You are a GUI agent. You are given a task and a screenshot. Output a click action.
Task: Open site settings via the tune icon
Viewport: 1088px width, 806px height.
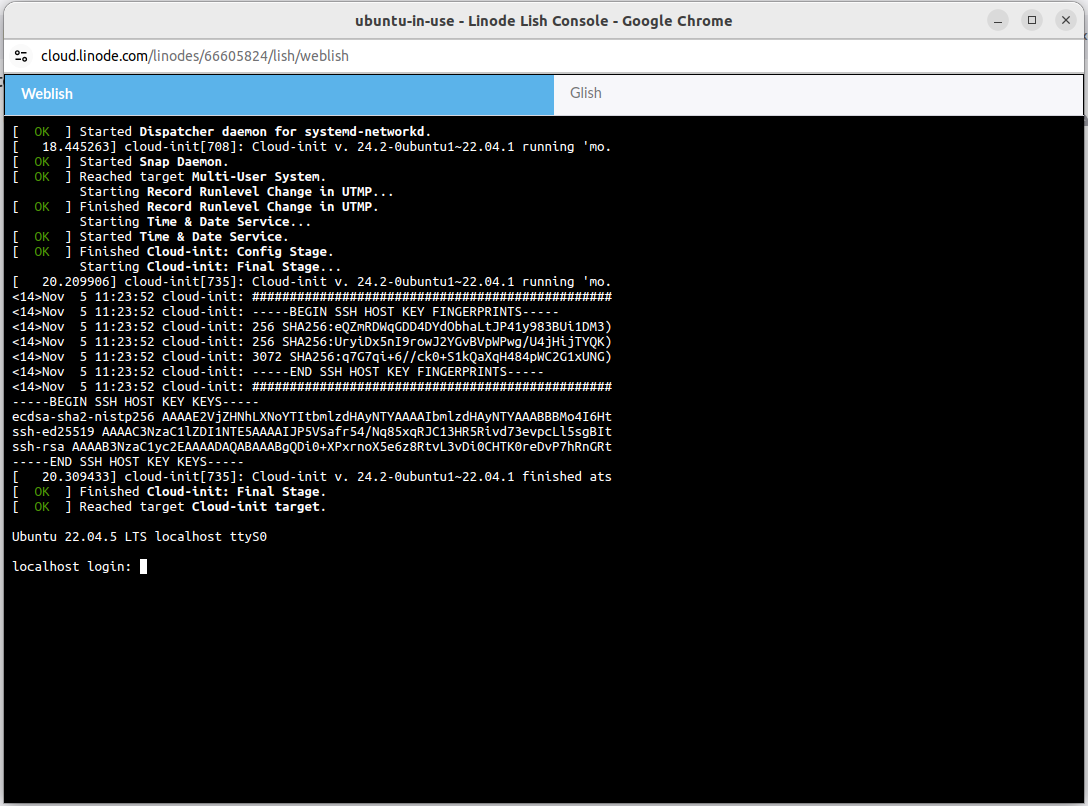(x=21, y=56)
